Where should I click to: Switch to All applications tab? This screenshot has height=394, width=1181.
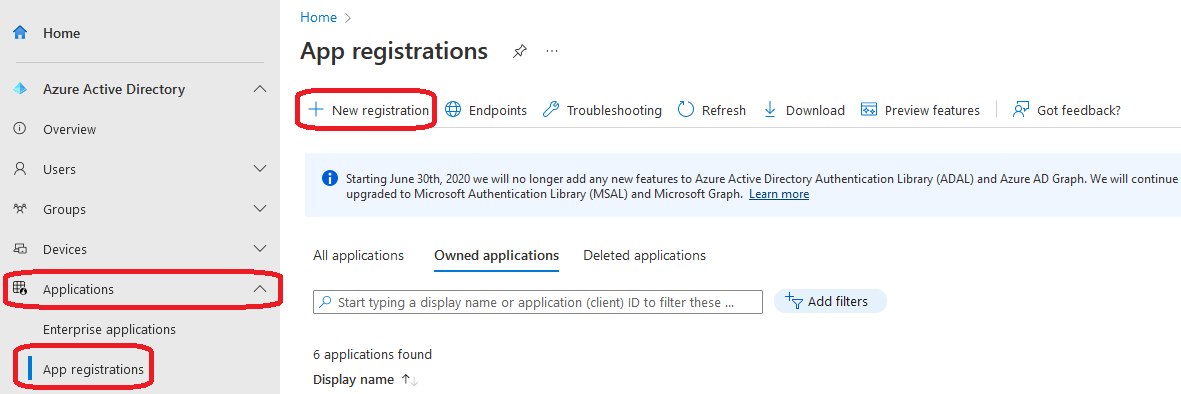[359, 255]
